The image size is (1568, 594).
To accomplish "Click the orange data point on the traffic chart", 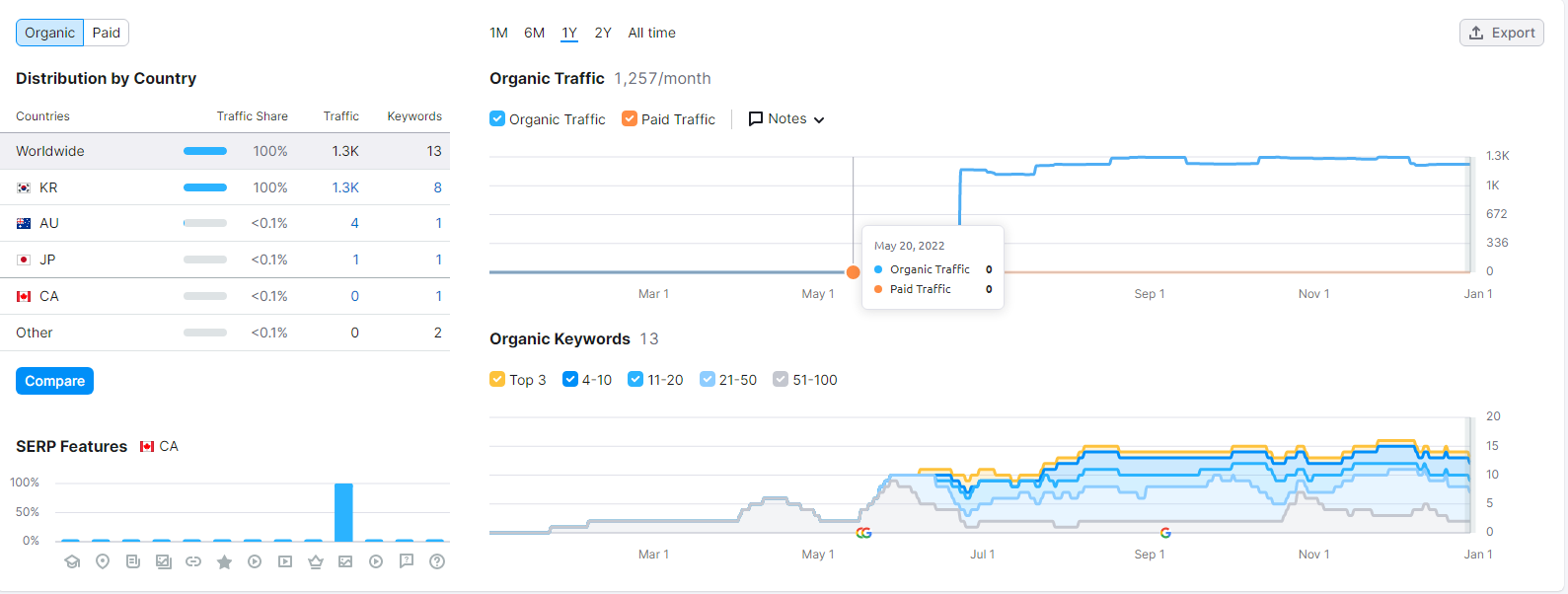I will (x=854, y=271).
